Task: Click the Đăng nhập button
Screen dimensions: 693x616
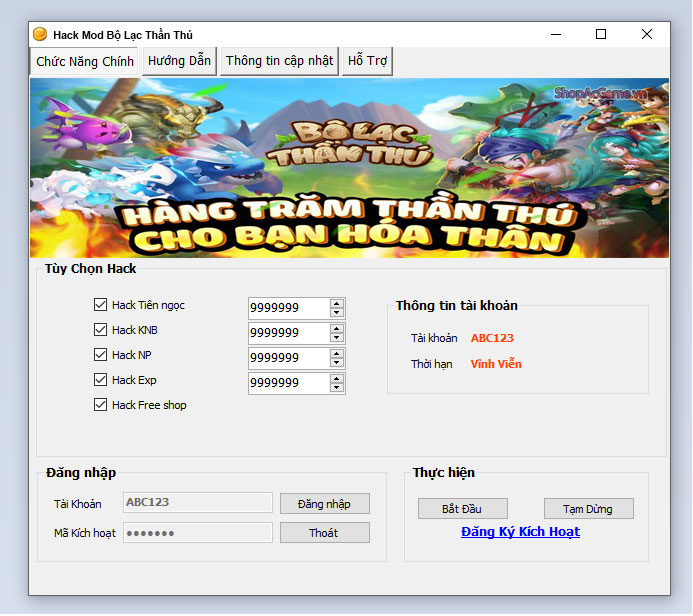Action: (324, 504)
